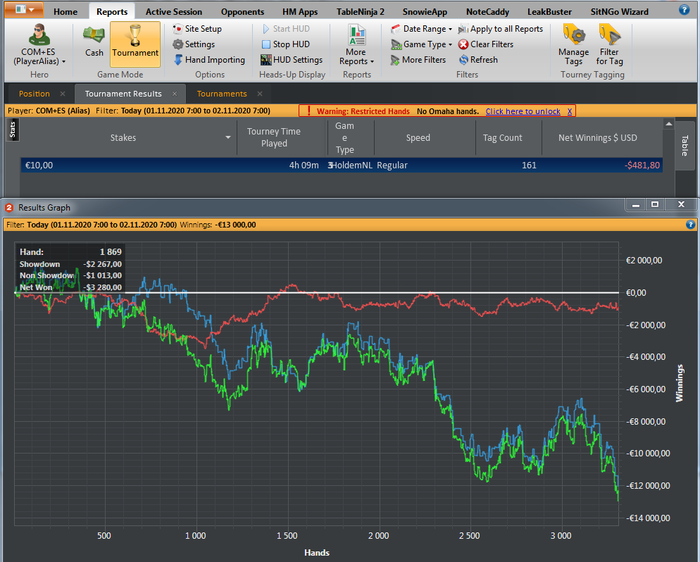Screen dimensions: 700x562
Task: Open the Table side panel
Action: pyautogui.click(x=684, y=146)
